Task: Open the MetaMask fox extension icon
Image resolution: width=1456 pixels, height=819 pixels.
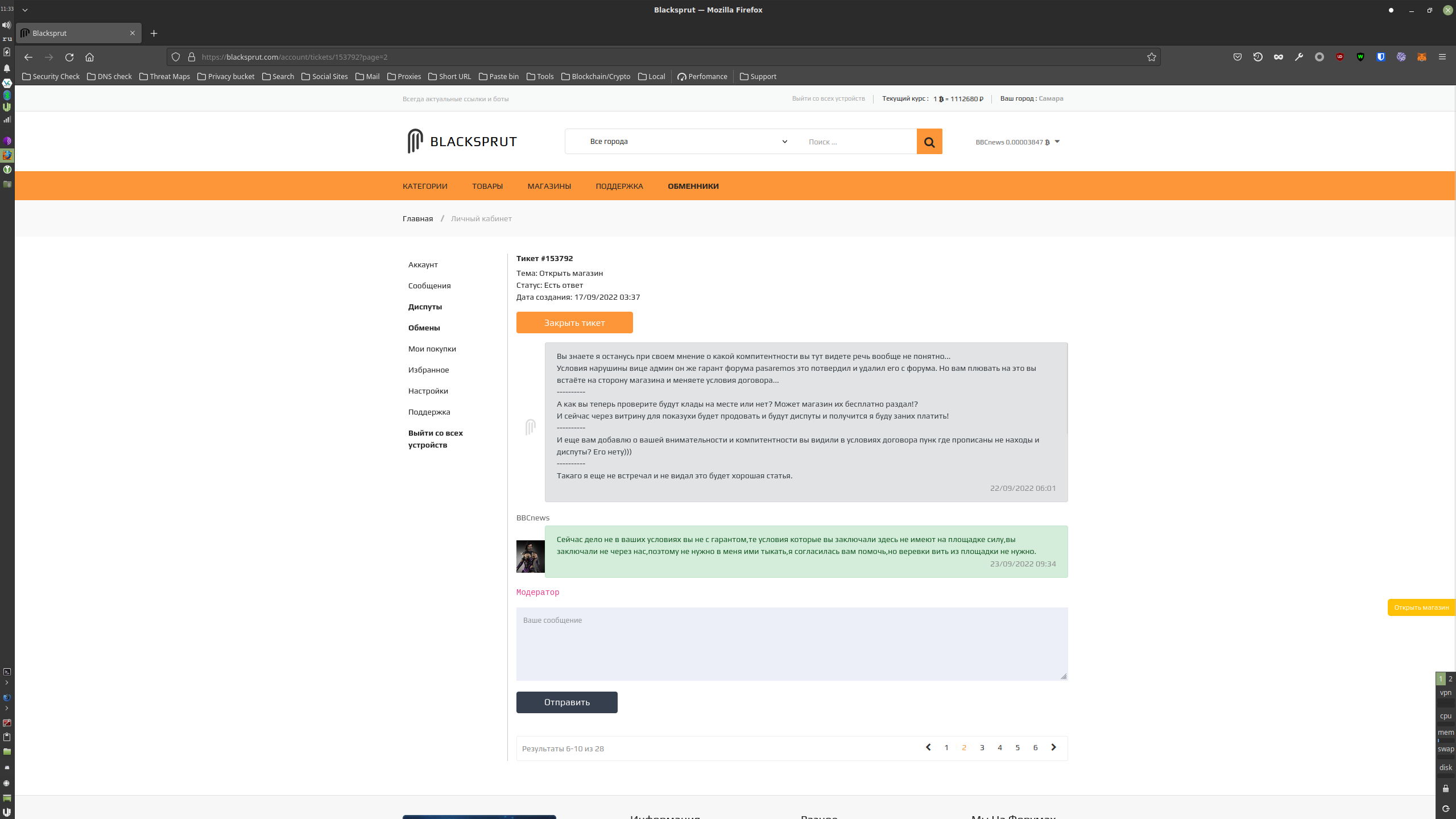Action: tap(1422, 57)
